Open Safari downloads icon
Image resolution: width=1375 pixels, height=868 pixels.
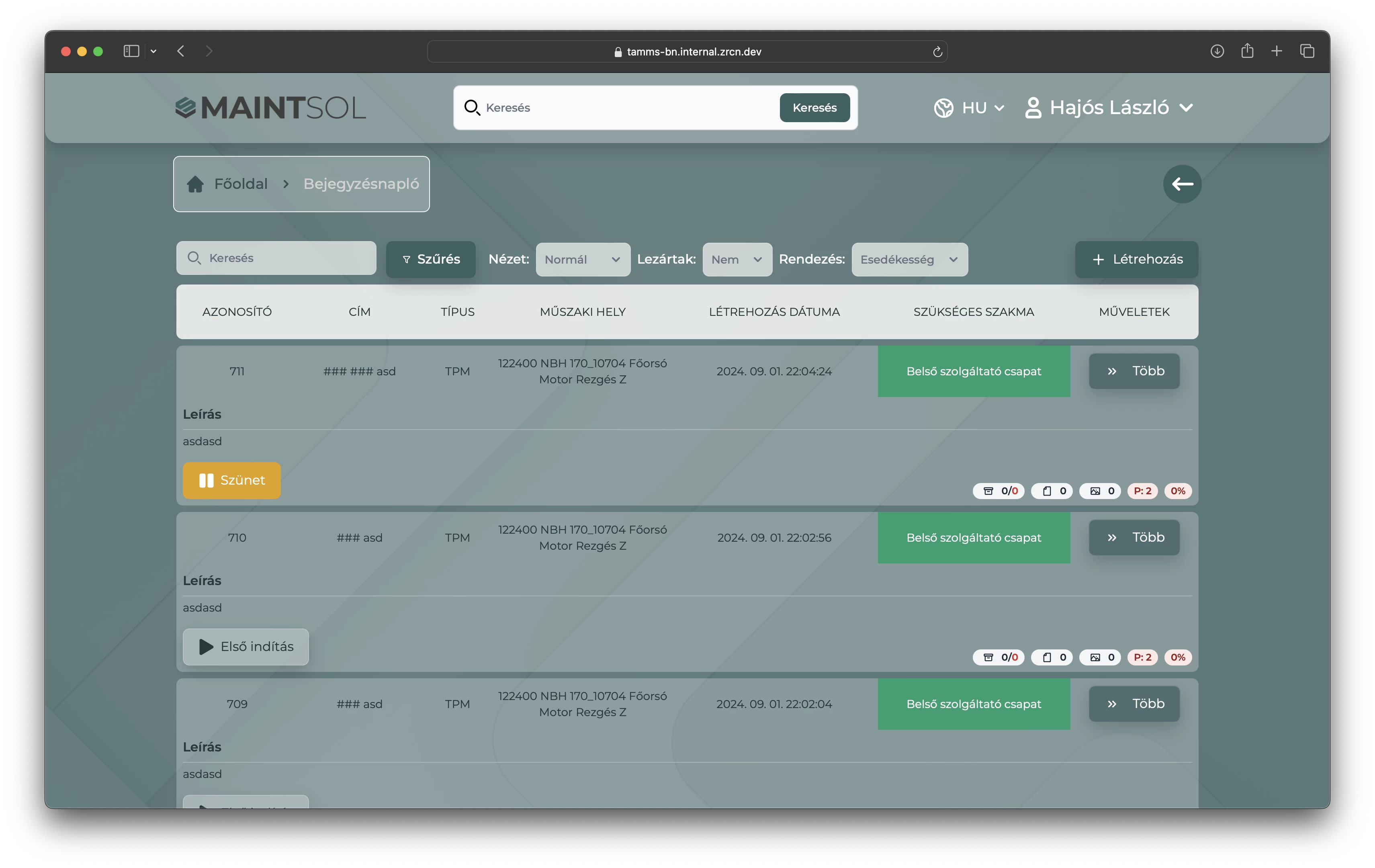1217,51
